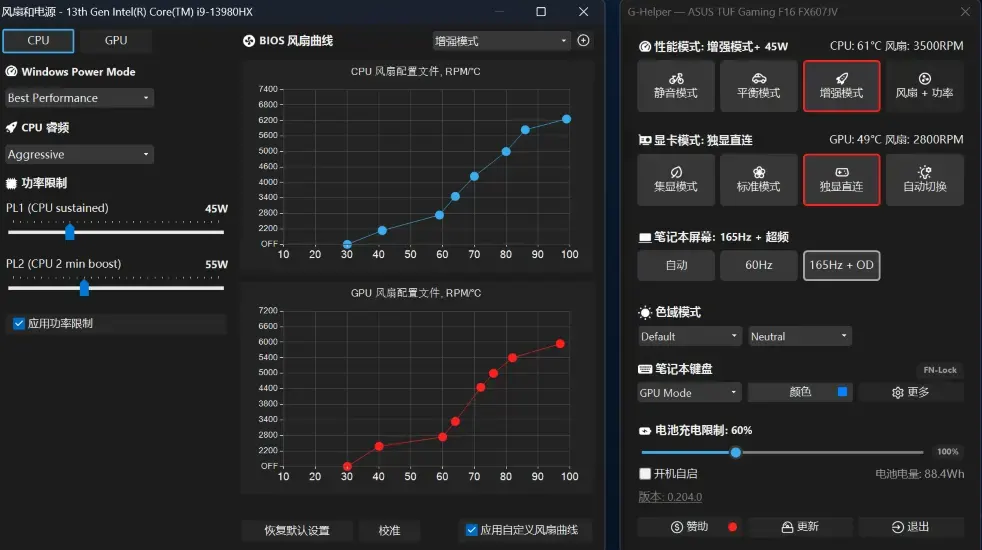Close the G-Helper window

(965, 12)
